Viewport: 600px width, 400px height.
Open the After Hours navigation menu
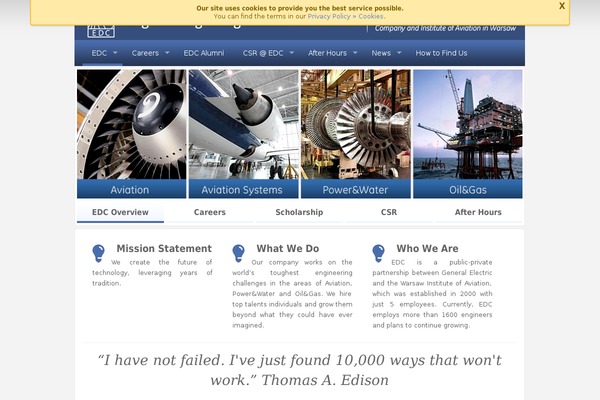(x=327, y=53)
